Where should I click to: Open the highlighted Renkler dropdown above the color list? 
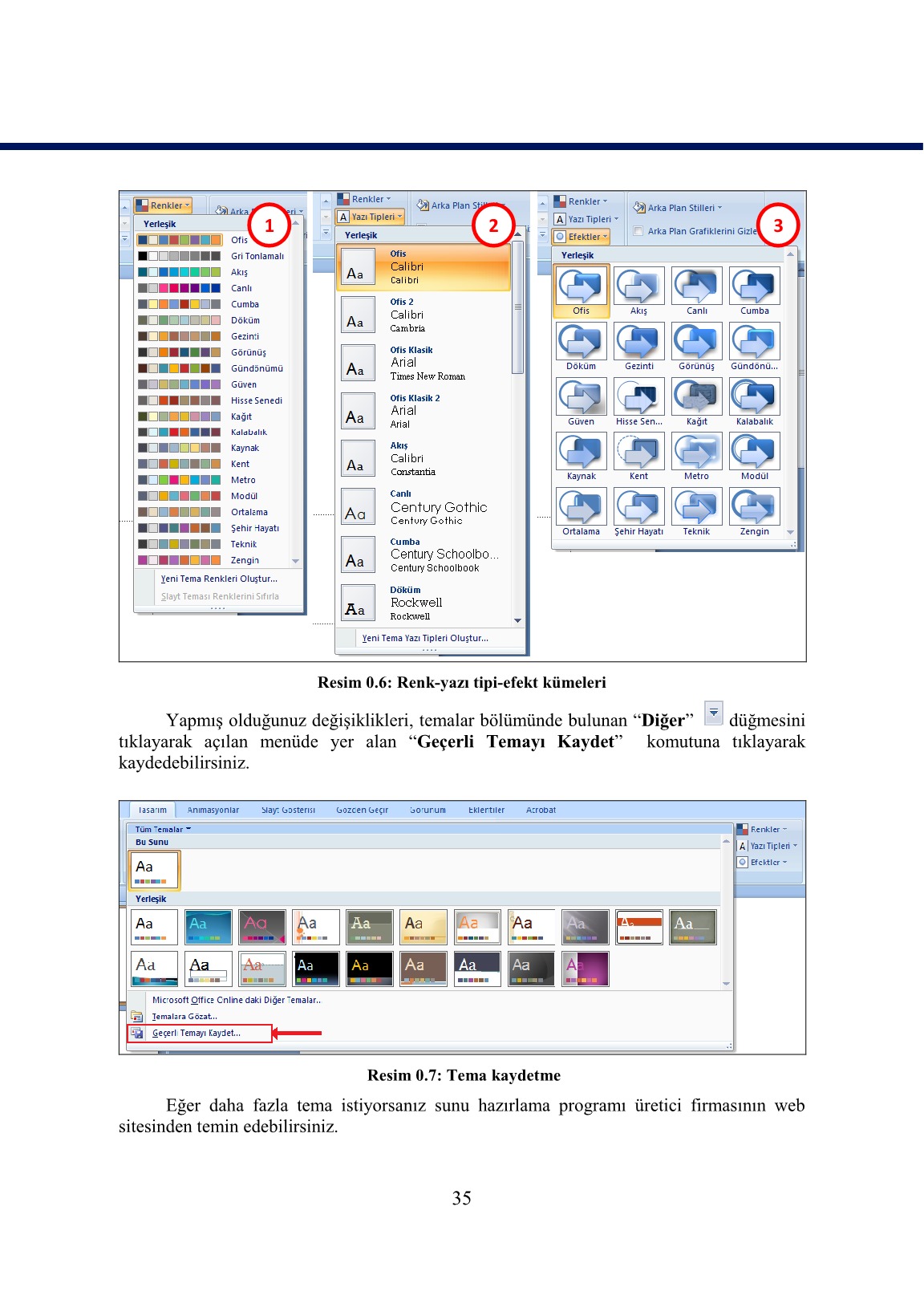[164, 205]
